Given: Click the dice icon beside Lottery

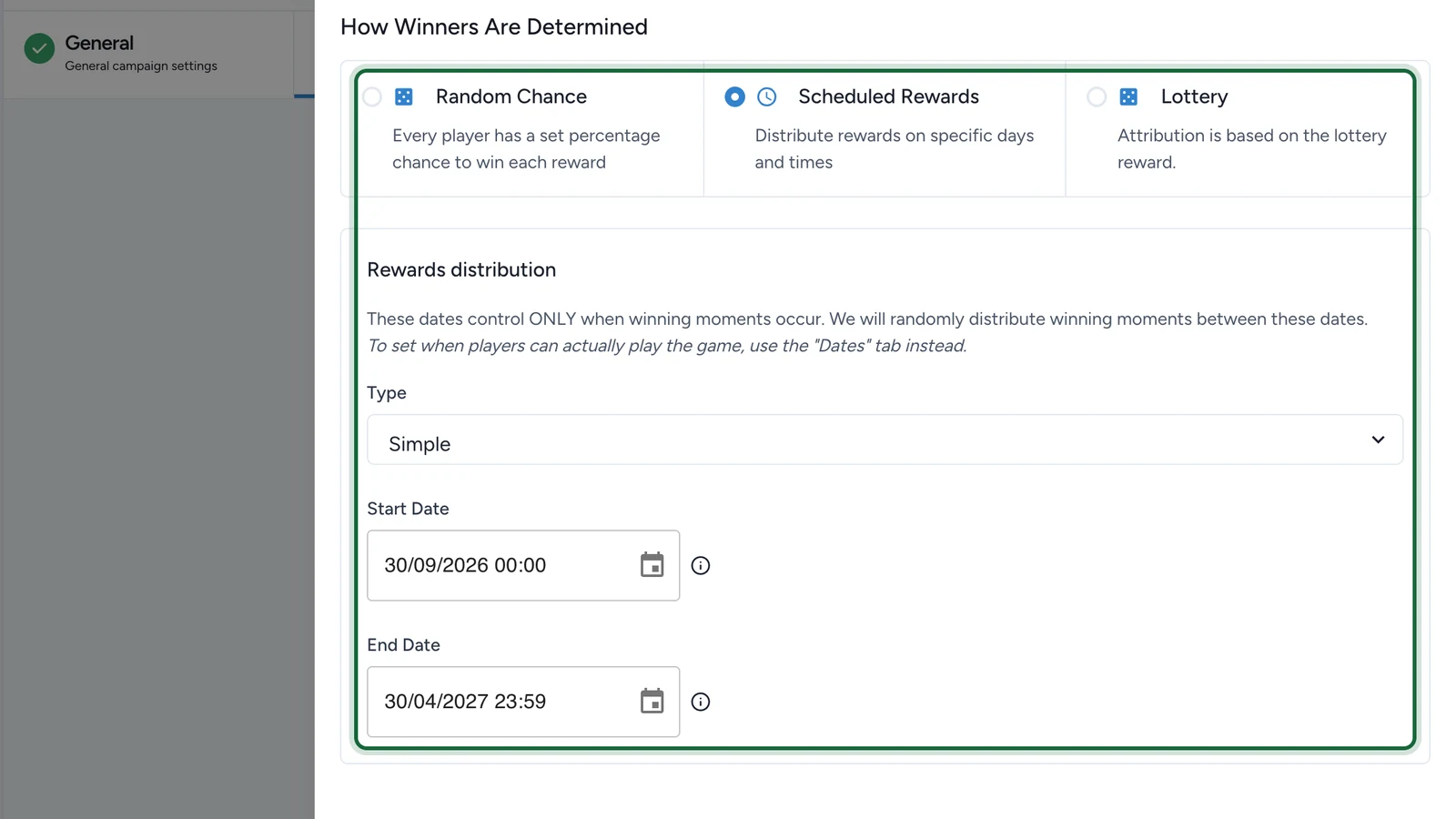Looking at the screenshot, I should (1128, 96).
